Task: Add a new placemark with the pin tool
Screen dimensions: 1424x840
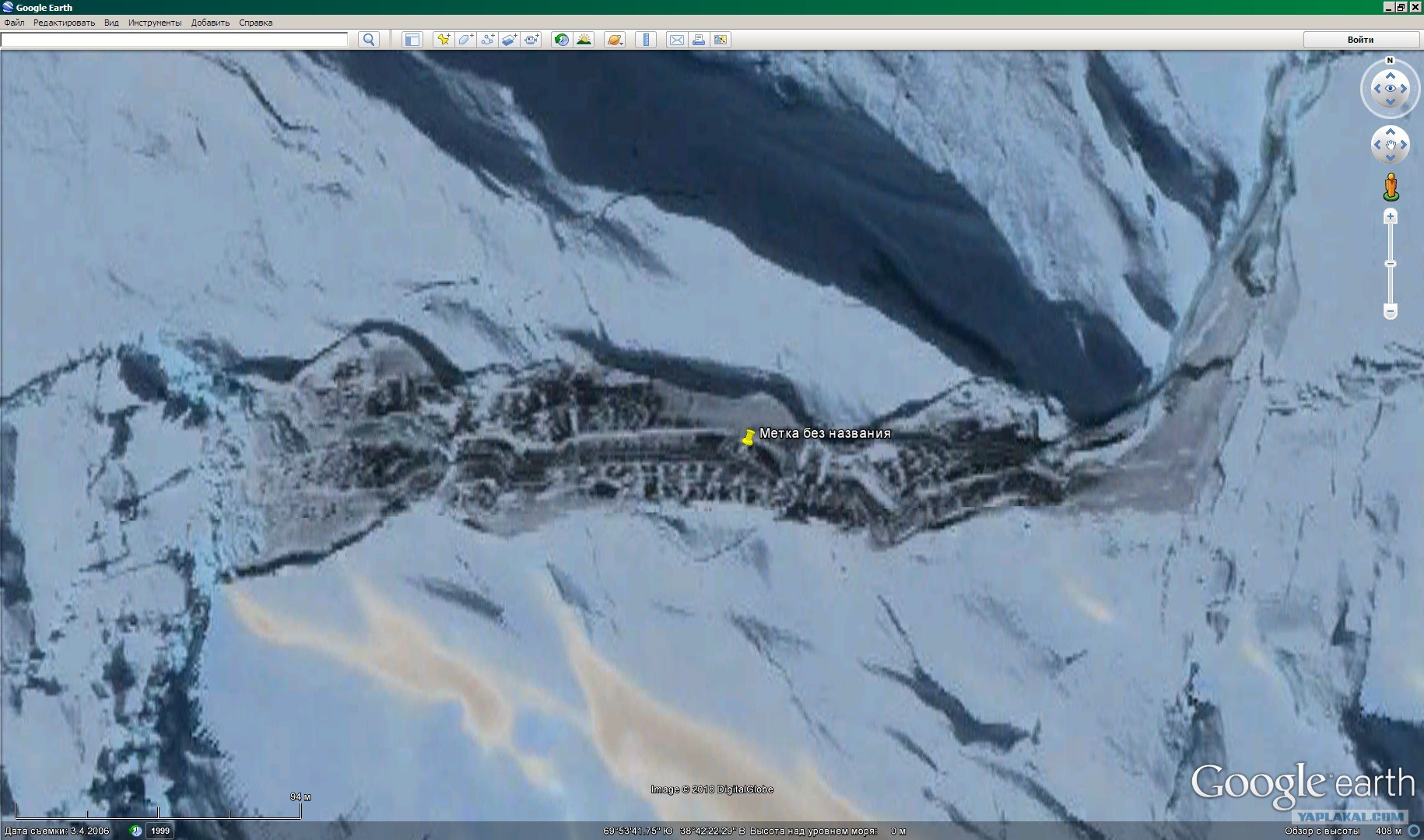Action: click(x=444, y=40)
